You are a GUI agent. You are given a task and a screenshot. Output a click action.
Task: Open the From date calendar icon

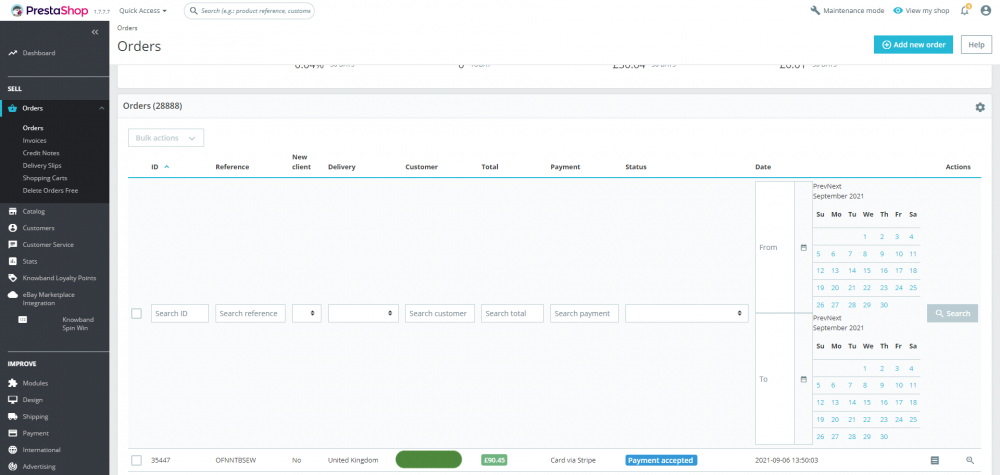coord(804,247)
